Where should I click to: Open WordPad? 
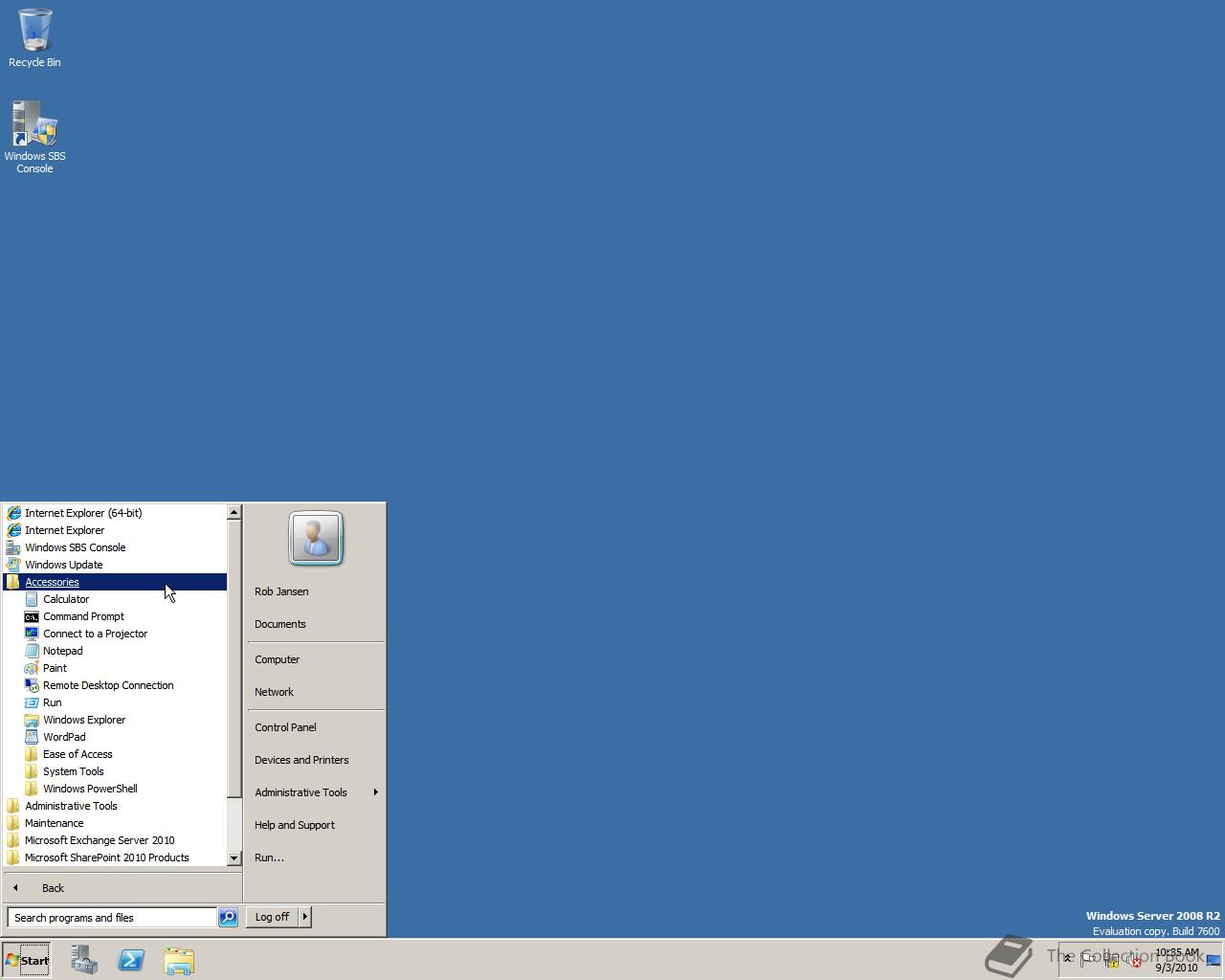coord(115,737)
